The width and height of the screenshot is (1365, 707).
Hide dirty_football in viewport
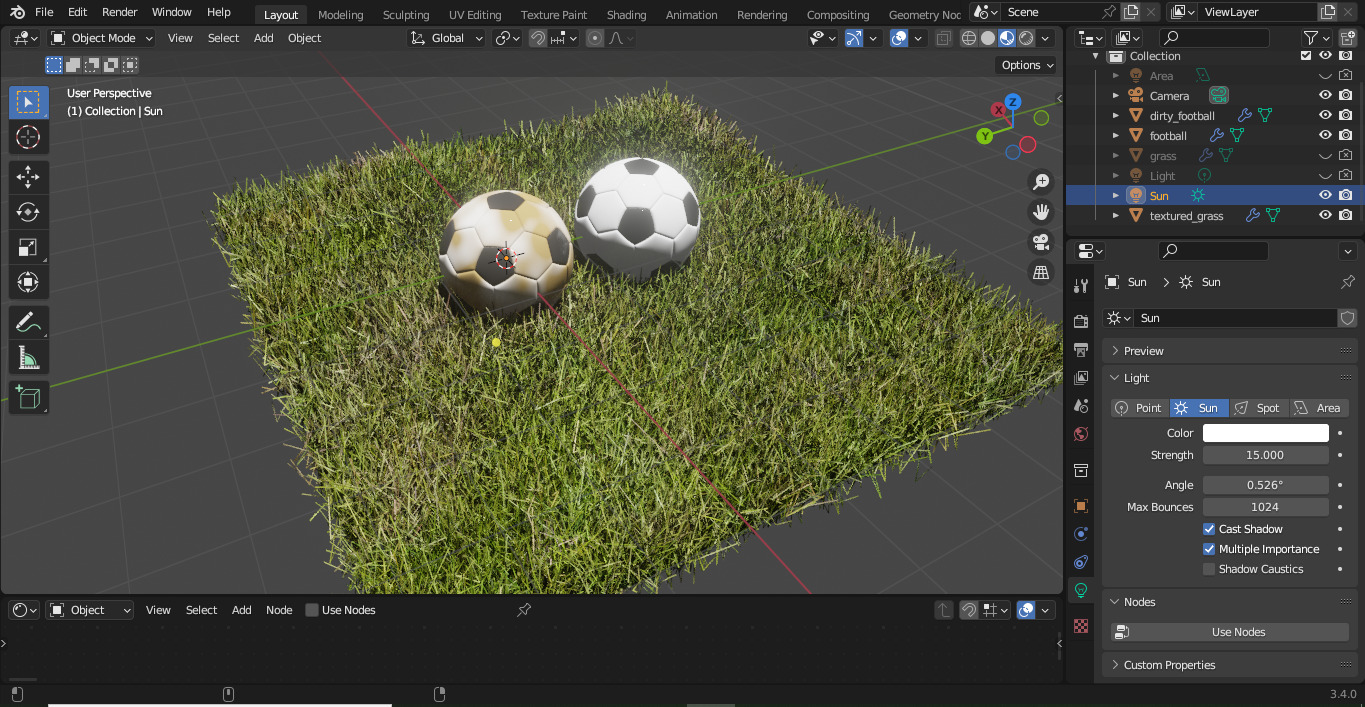1325,116
